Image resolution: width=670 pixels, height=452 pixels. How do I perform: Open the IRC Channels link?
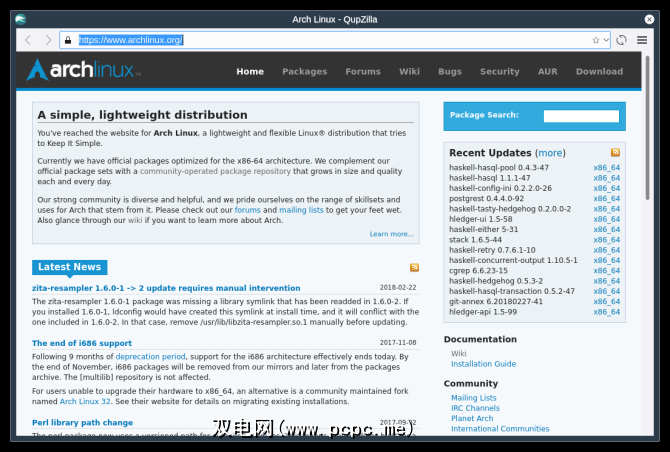pyautogui.click(x=475, y=408)
